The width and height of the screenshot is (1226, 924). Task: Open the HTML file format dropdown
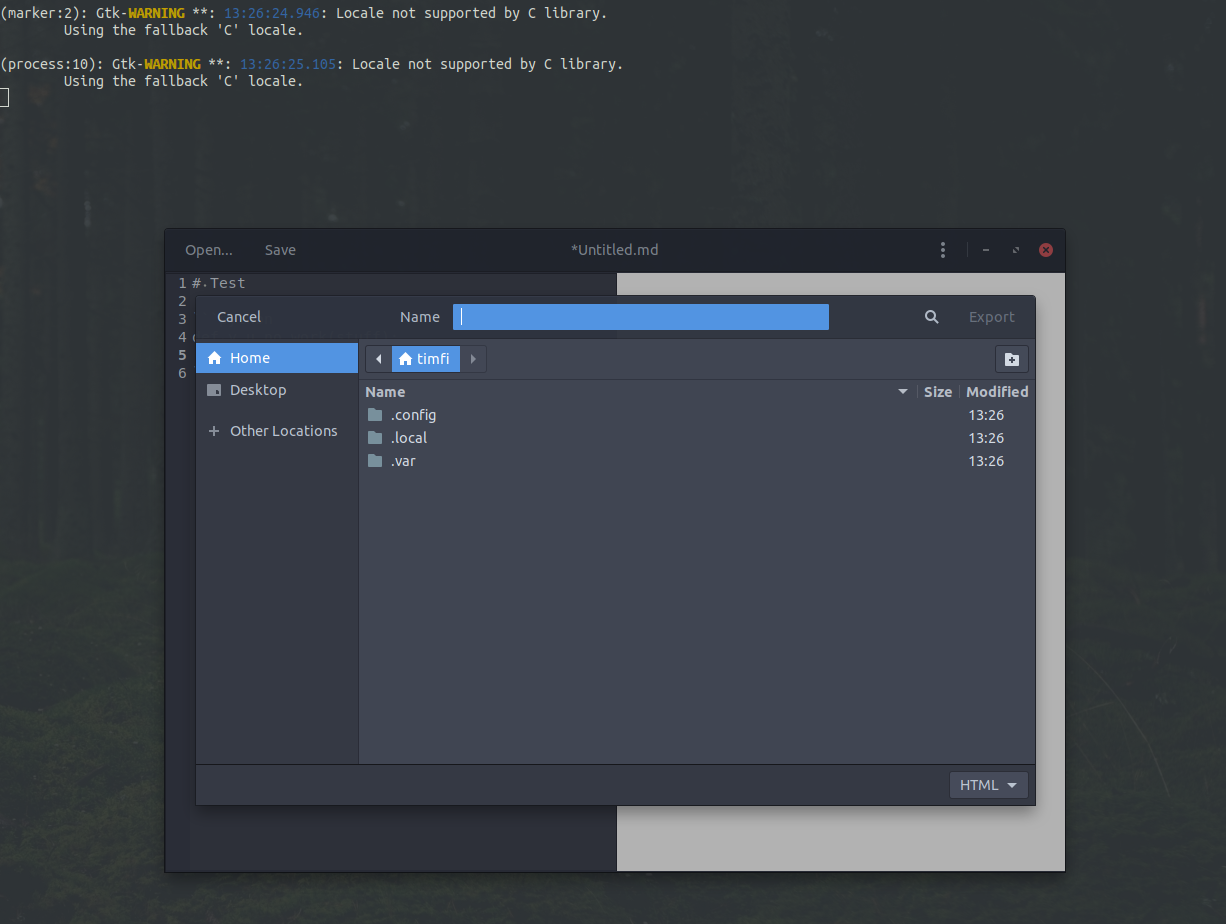tap(988, 785)
